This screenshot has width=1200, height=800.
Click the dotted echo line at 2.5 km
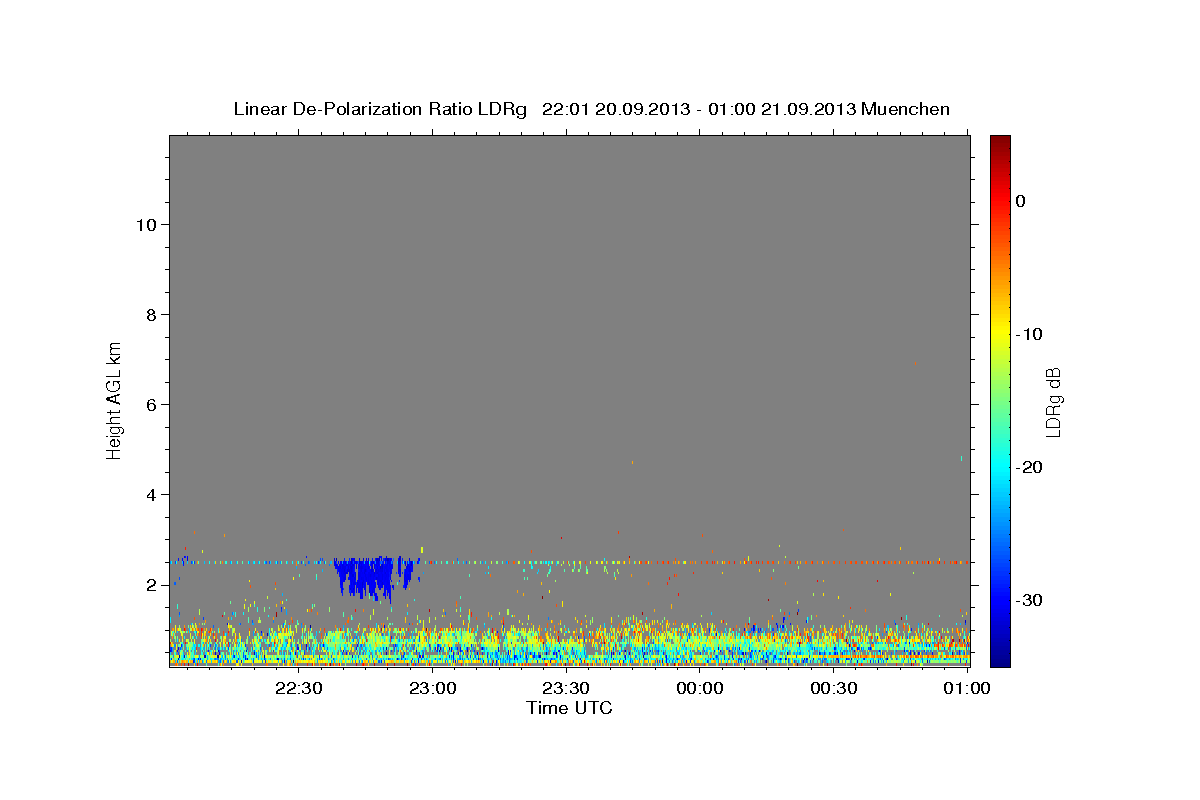pos(570,562)
